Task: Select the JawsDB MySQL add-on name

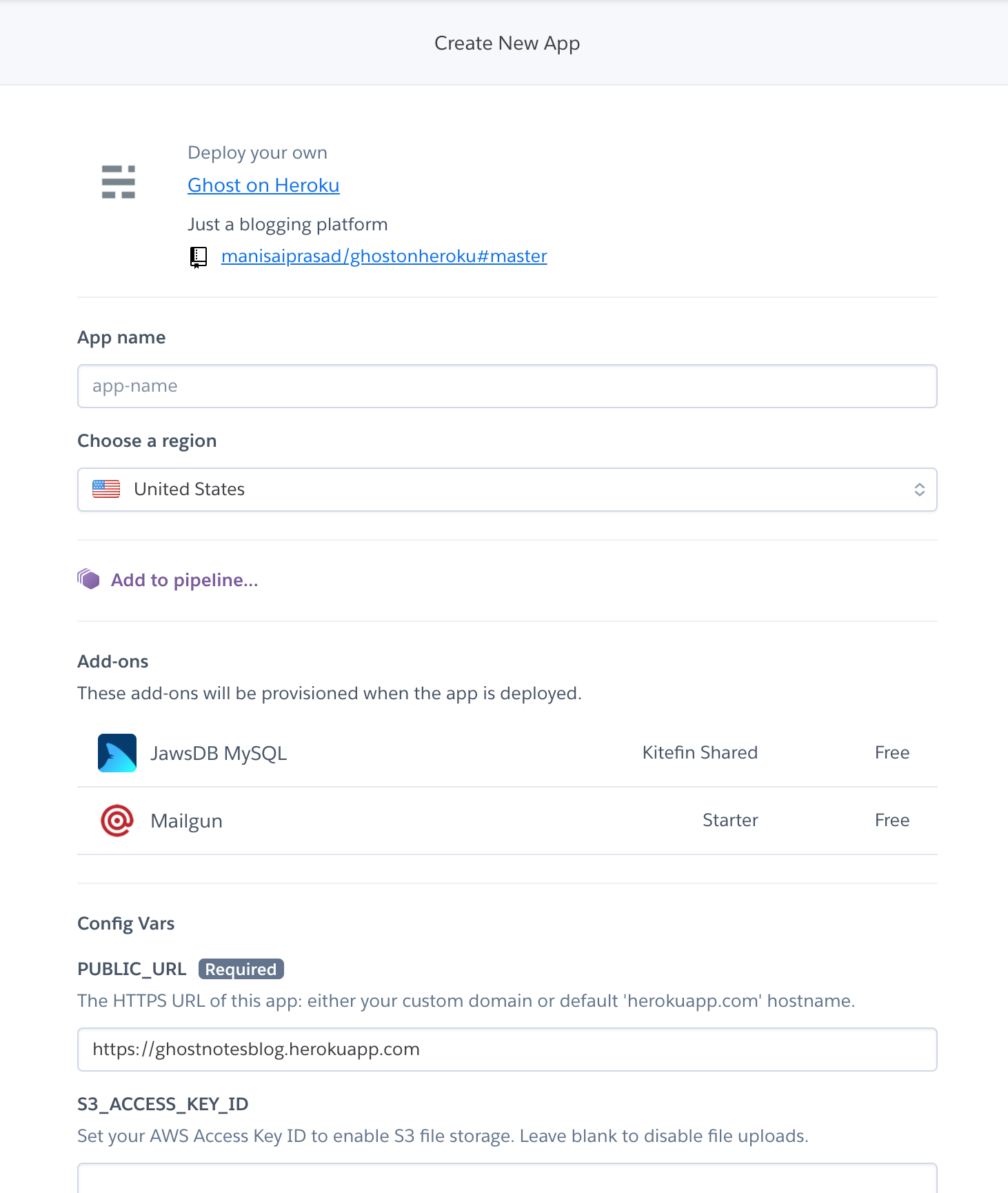Action: (219, 753)
